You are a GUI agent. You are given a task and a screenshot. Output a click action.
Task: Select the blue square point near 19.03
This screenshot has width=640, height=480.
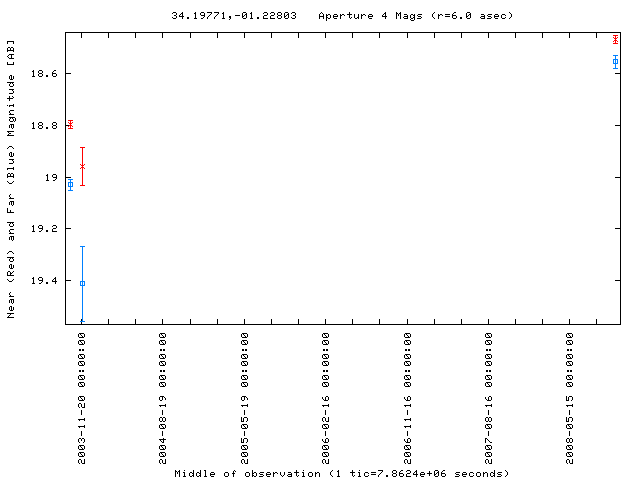[71, 184]
